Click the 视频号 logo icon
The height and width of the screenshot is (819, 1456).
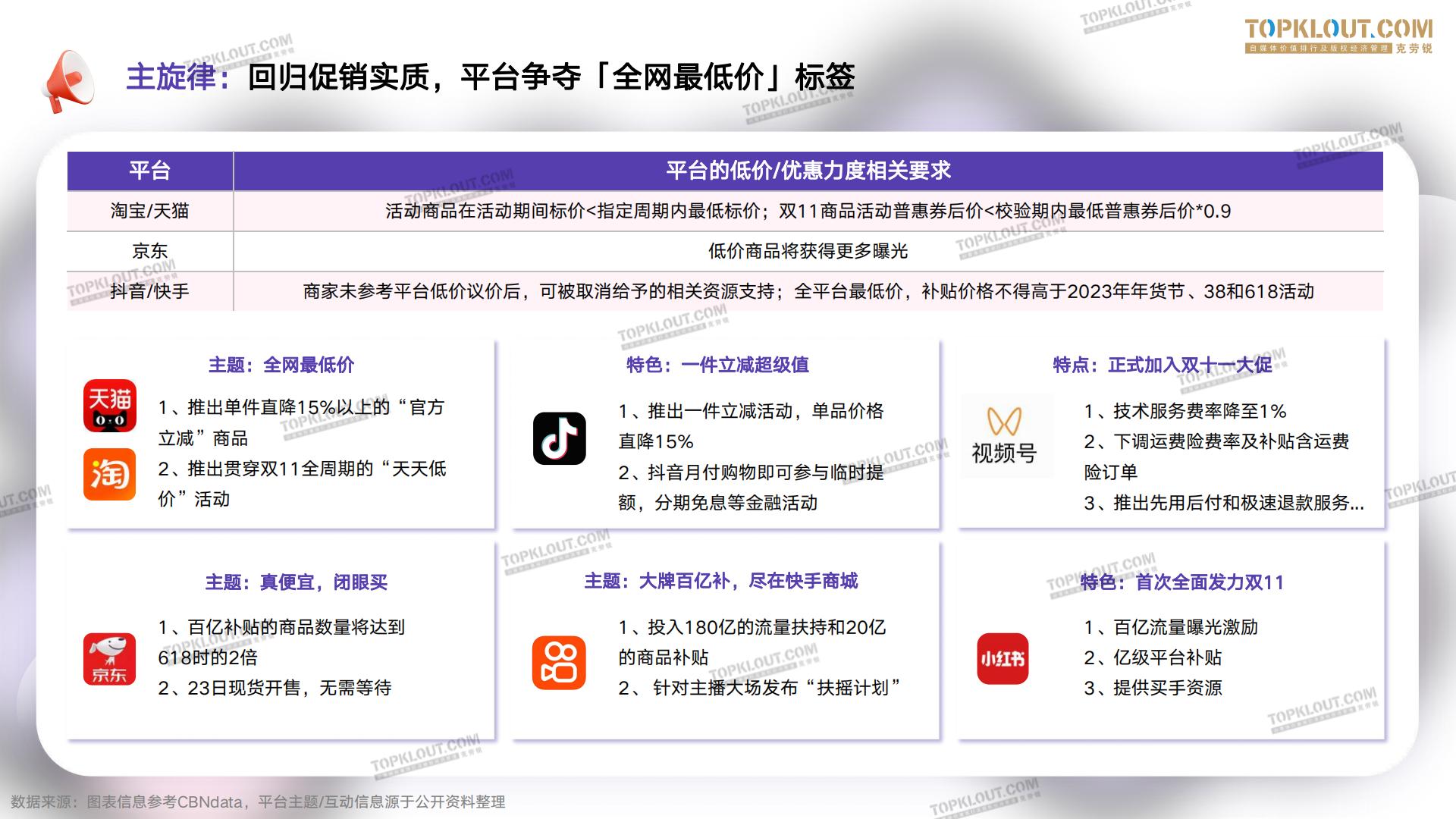[1007, 436]
